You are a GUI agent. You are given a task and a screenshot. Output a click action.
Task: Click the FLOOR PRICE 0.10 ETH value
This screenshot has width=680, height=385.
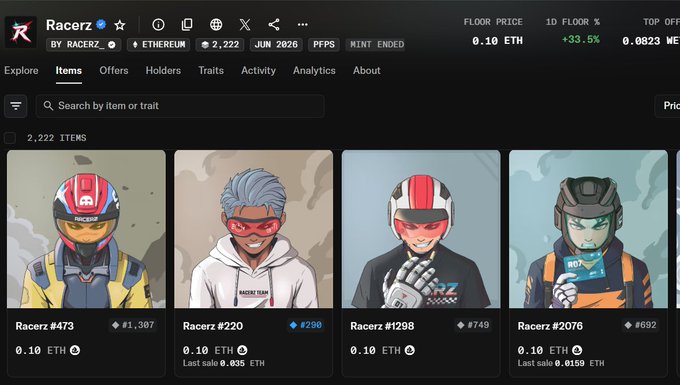tap(497, 41)
